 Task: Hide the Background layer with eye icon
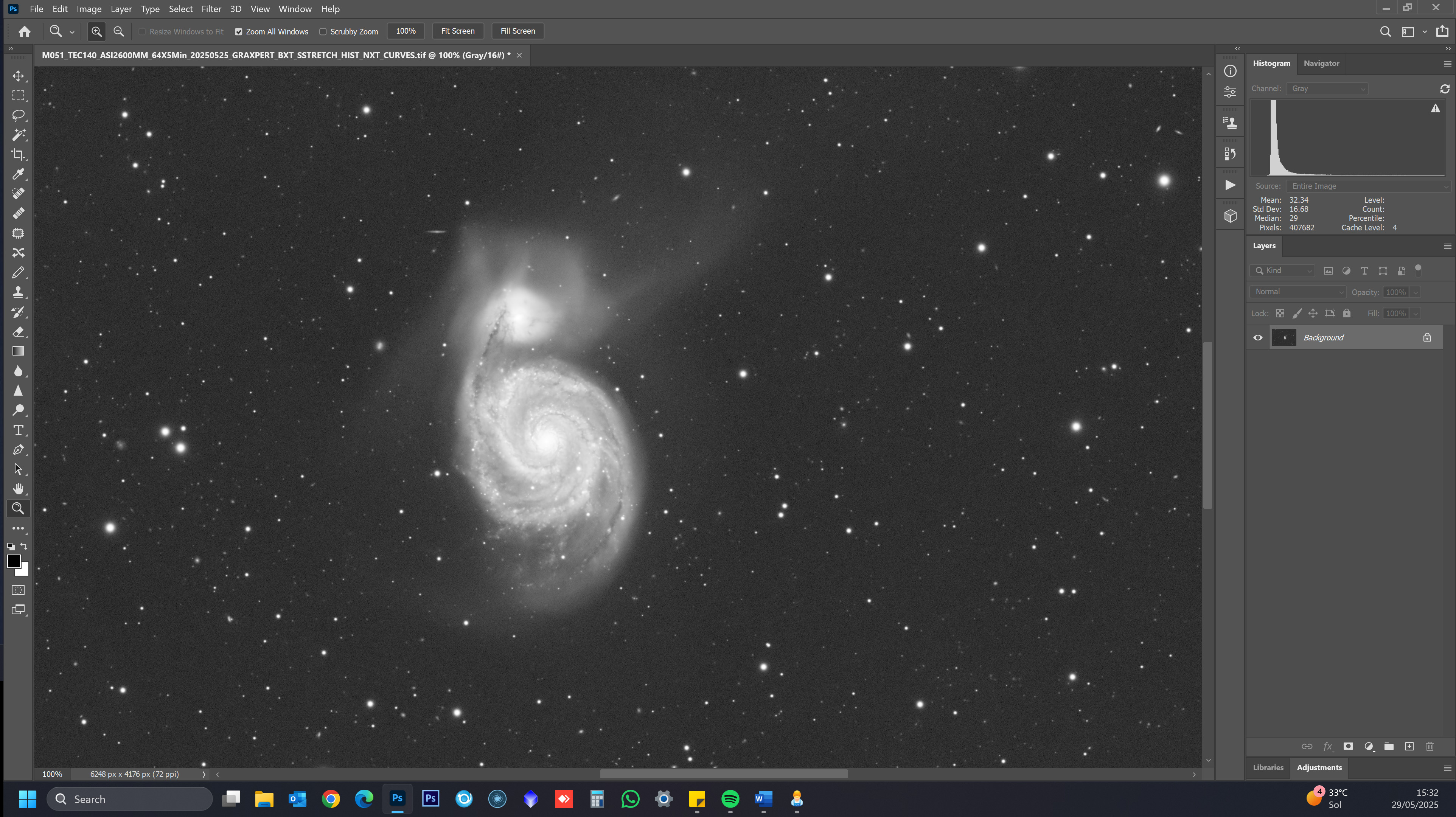click(1258, 337)
